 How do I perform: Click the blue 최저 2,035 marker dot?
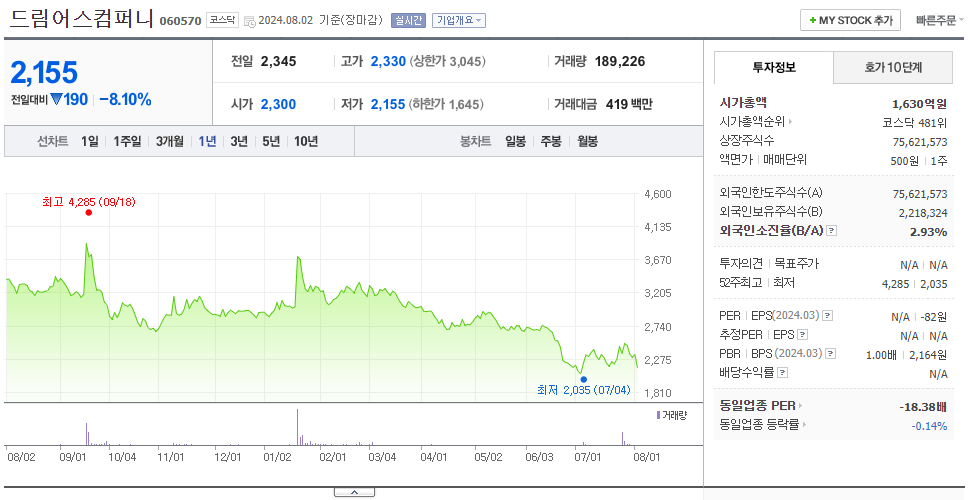pyautogui.click(x=583, y=380)
